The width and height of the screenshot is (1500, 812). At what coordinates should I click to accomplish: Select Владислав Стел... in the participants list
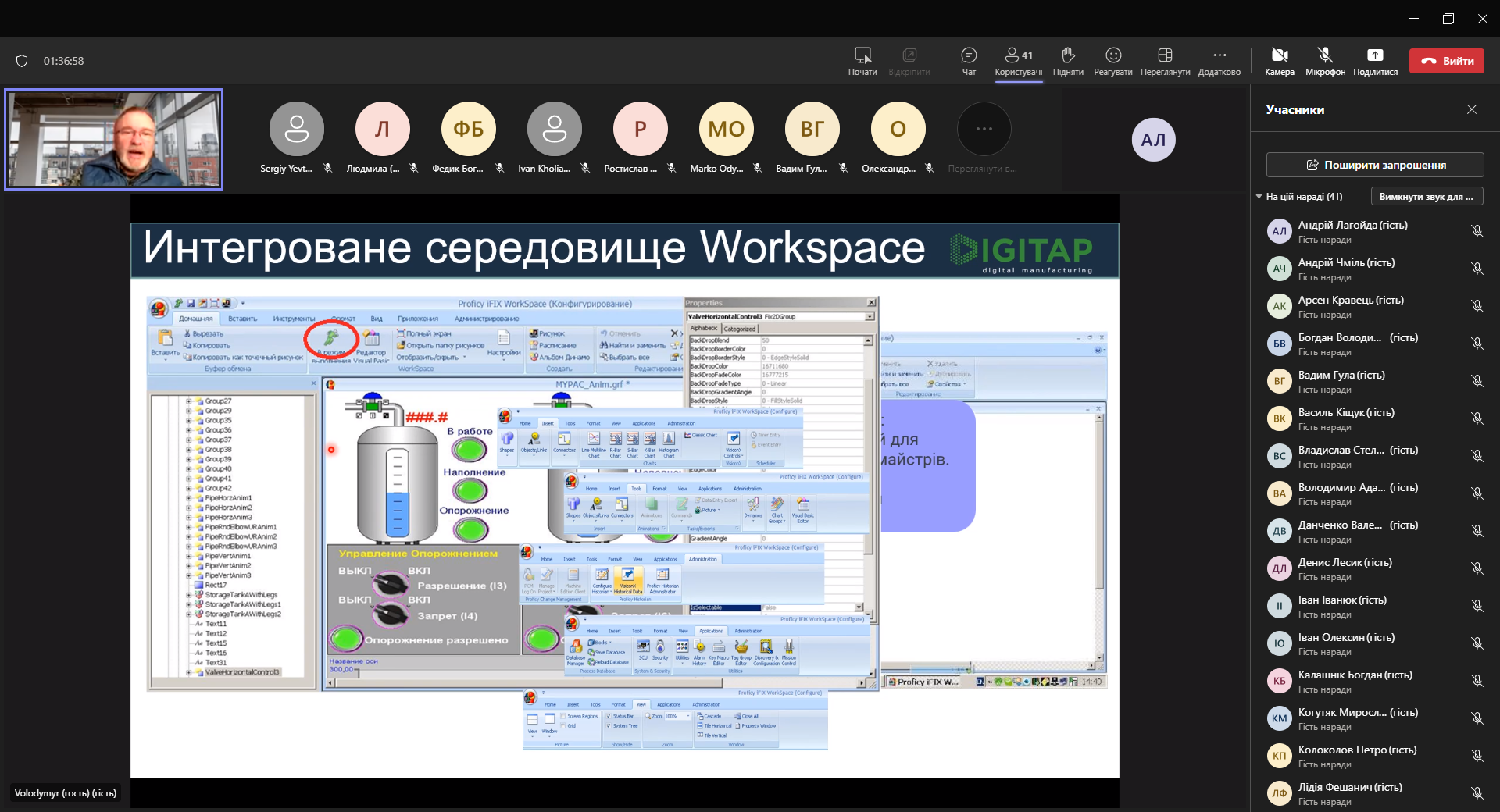click(x=1374, y=456)
